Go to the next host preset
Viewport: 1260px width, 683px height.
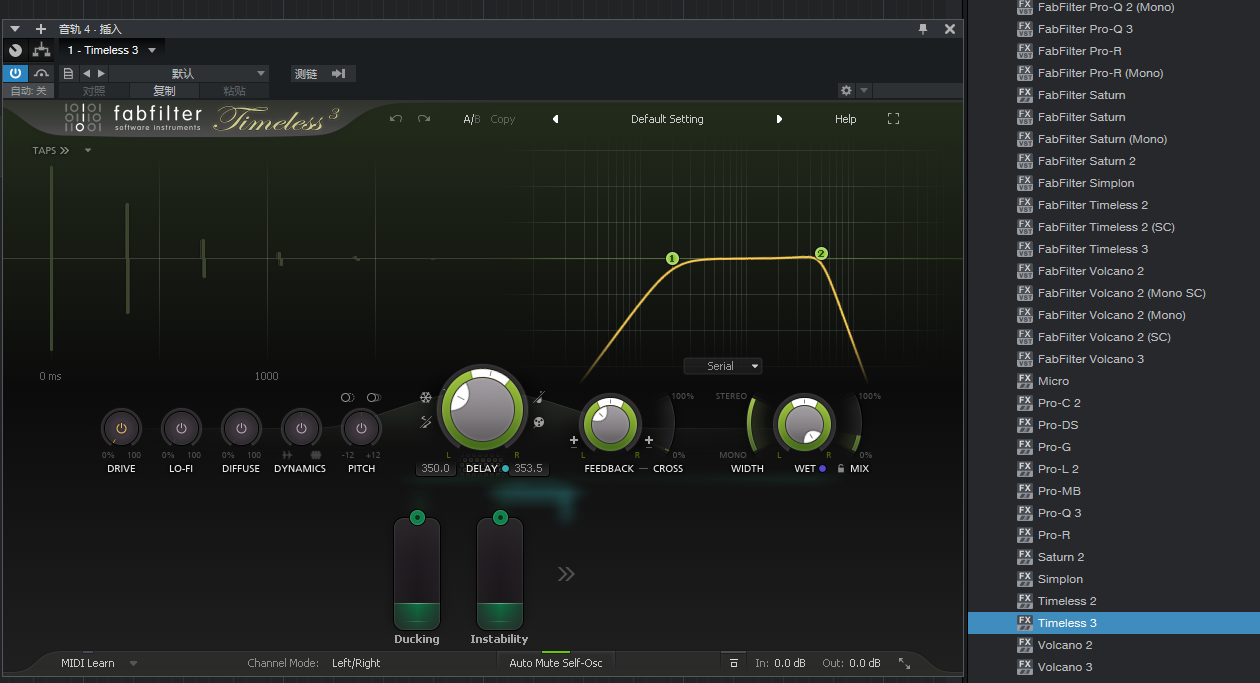pyautogui.click(x=100, y=73)
